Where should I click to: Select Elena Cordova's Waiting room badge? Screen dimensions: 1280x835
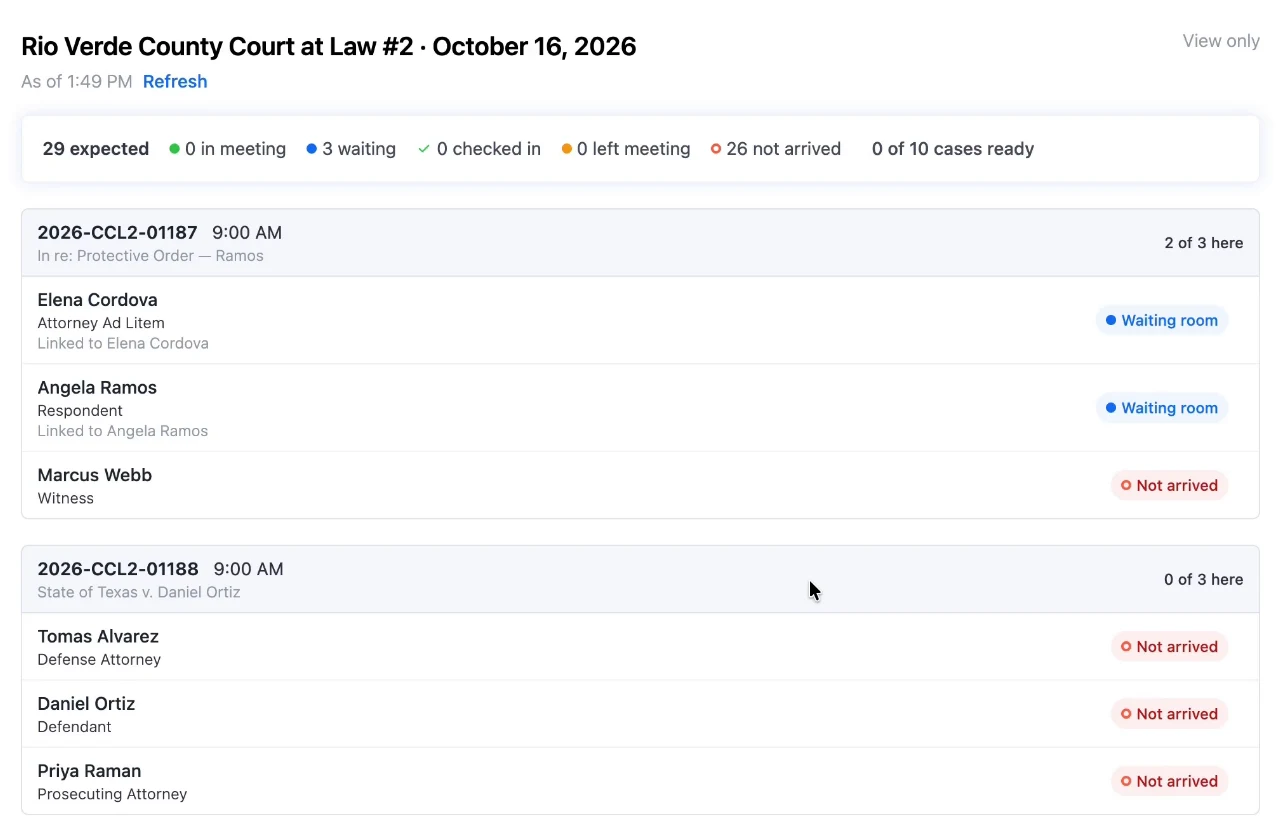point(1162,321)
